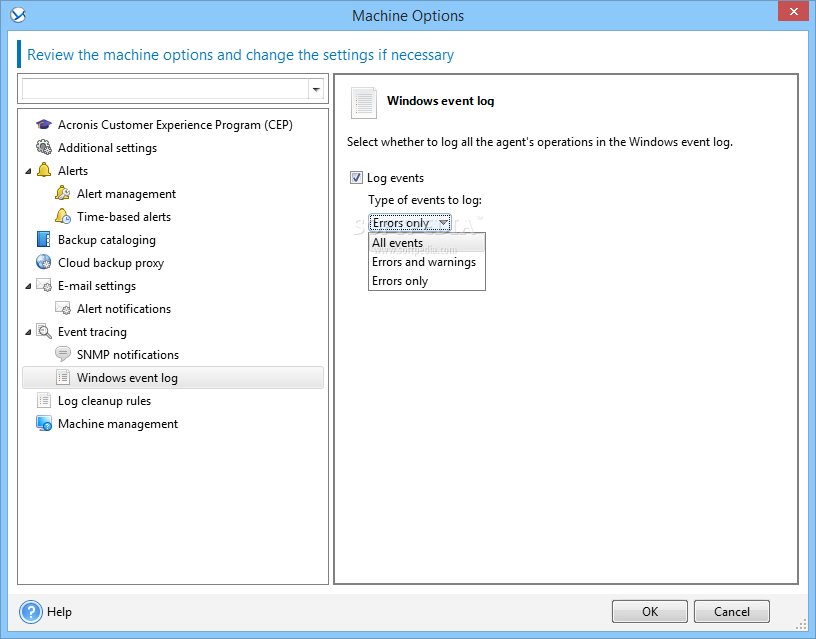Click the Cloud backup proxy globe icon
Screen dimensions: 816x639
click(x=44, y=262)
